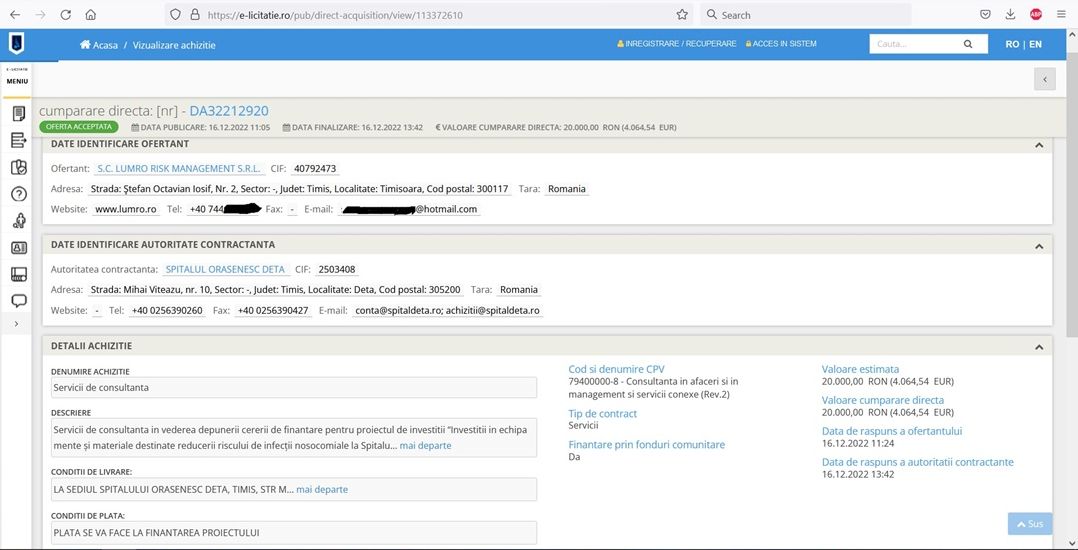The height and width of the screenshot is (550, 1078).
Task: Click authority CIF value 2503408
Action: coord(337,270)
